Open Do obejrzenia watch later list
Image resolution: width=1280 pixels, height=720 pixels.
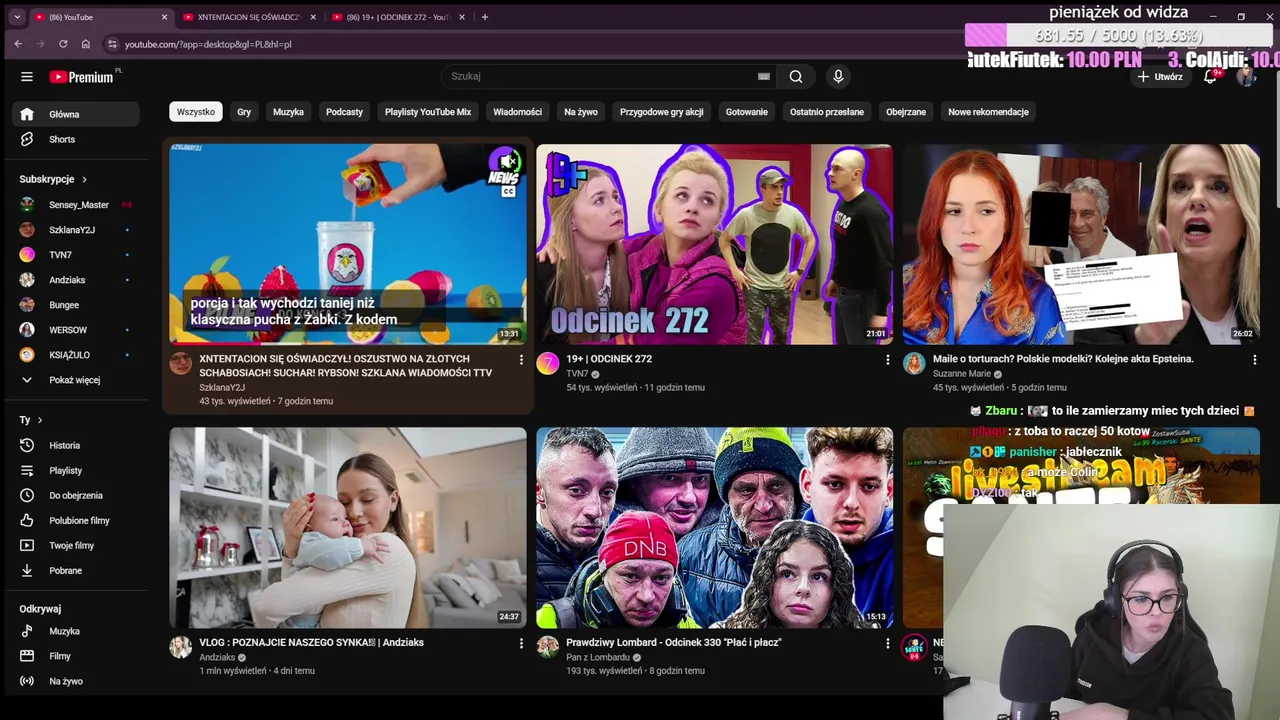point(76,495)
